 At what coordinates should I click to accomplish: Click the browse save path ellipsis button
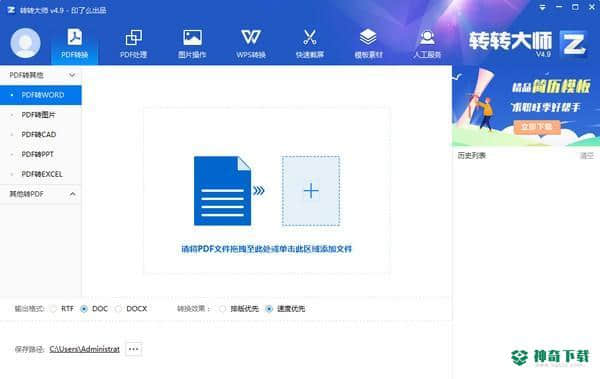coord(134,349)
